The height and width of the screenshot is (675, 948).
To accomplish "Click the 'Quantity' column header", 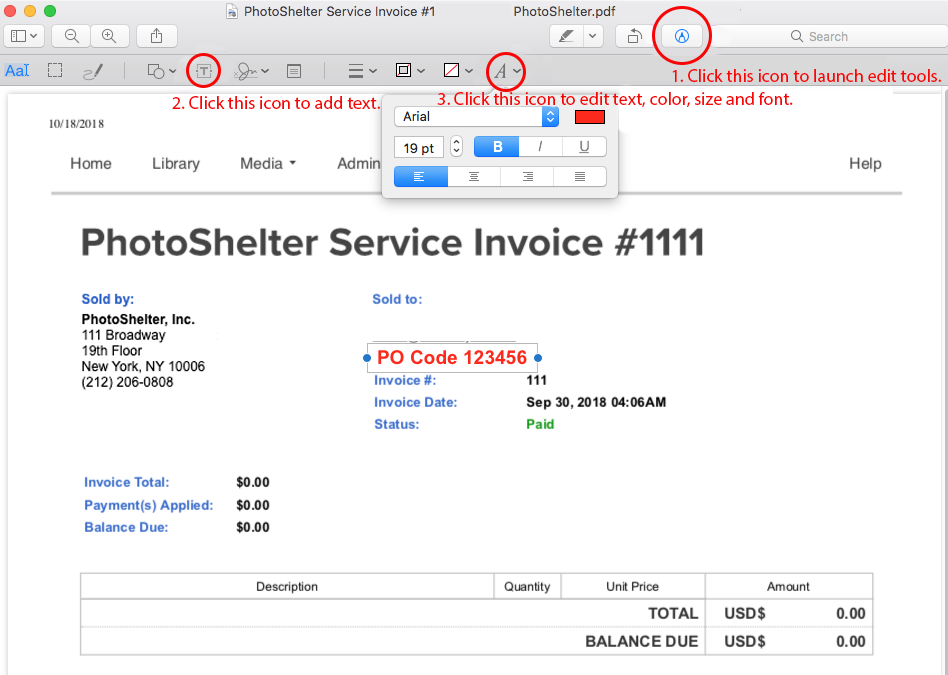I will pos(527,587).
